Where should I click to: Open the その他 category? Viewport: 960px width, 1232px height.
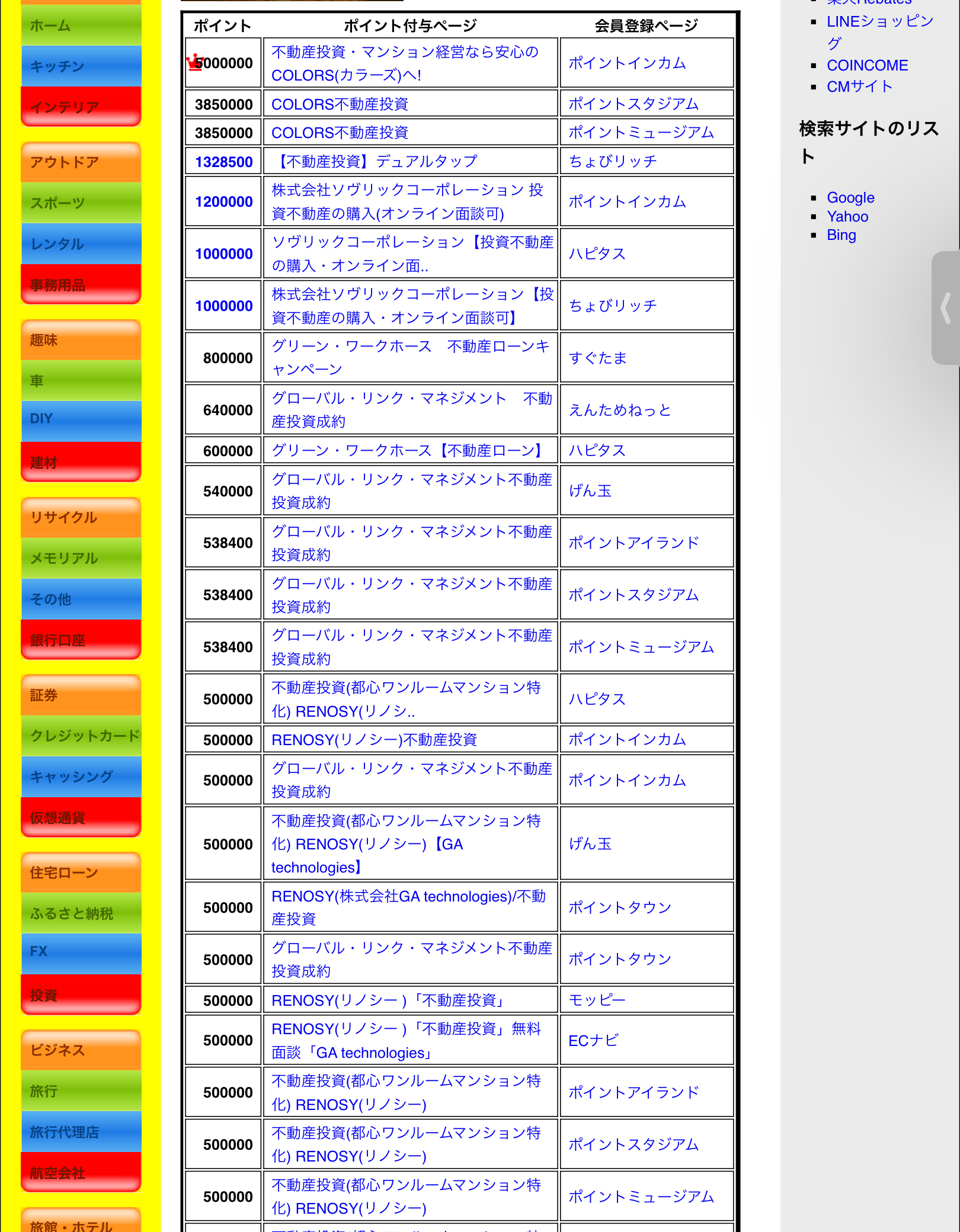81,599
